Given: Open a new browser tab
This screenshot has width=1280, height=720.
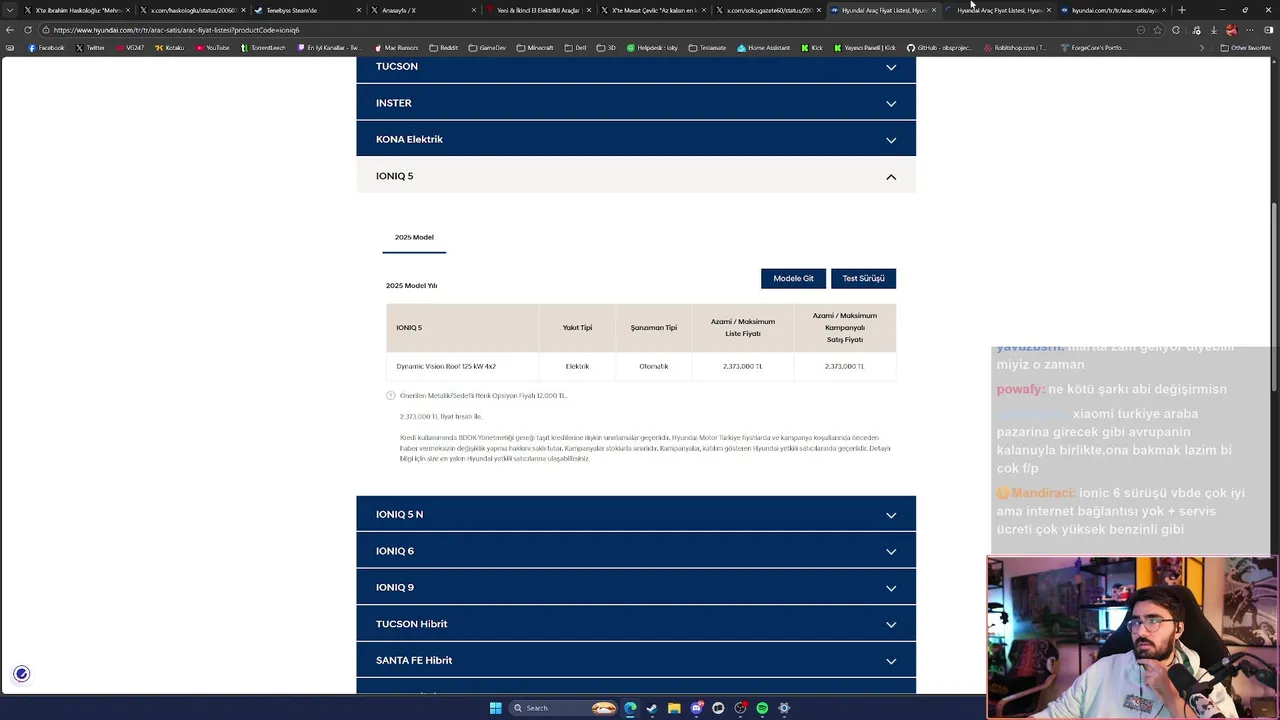Looking at the screenshot, I should click(1182, 10).
